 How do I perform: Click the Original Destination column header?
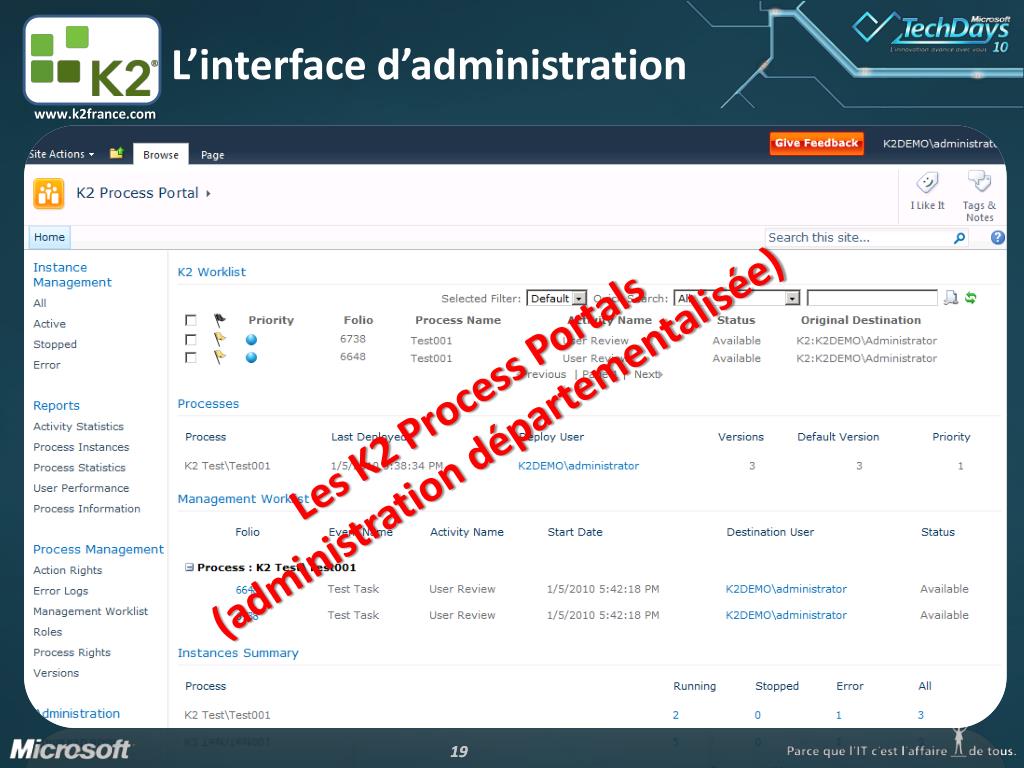point(861,320)
